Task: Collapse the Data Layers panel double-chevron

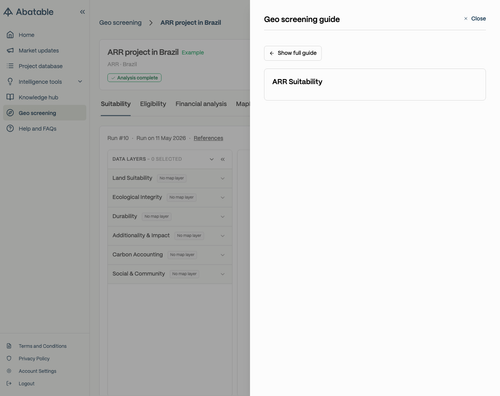Action: (223, 159)
